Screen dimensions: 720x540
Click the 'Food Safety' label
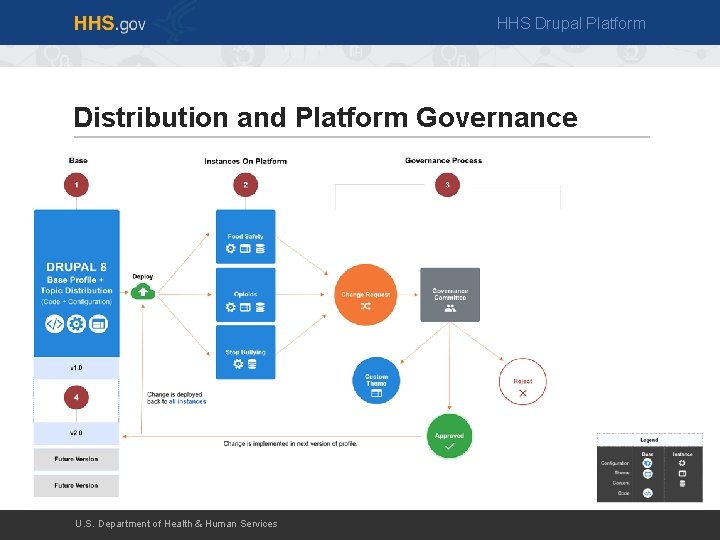(x=245, y=236)
